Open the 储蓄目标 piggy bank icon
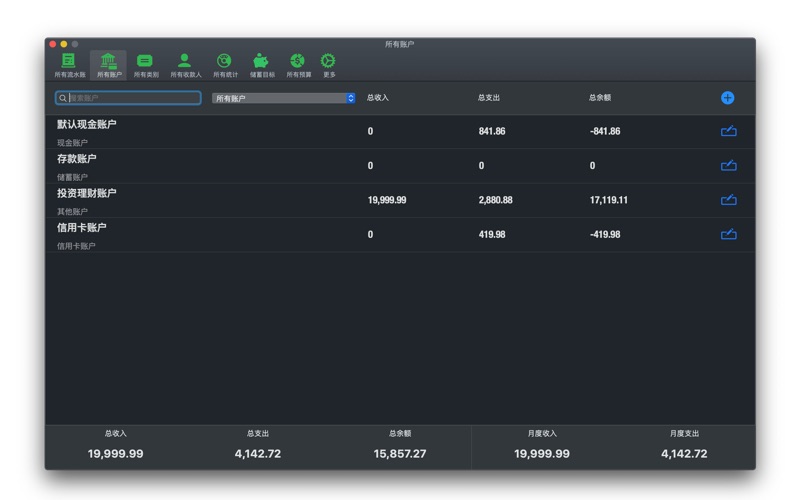The width and height of the screenshot is (800, 500). coord(261,64)
